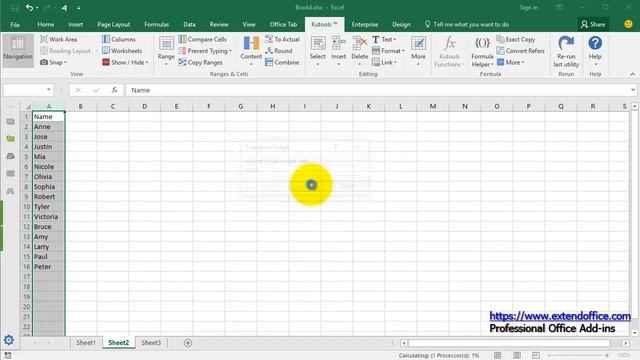This screenshot has width=640, height=360.
Task: Select row 5 header
Action: [x=26, y=157]
